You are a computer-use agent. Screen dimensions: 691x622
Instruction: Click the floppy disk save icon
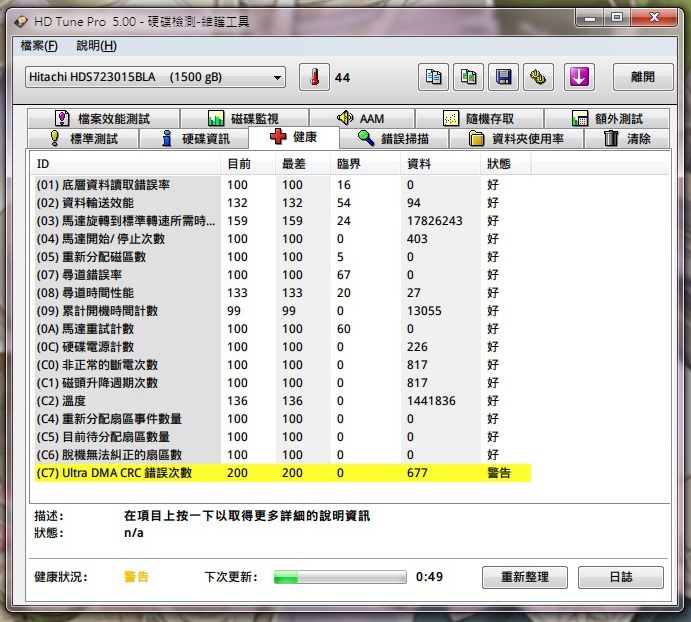503,77
